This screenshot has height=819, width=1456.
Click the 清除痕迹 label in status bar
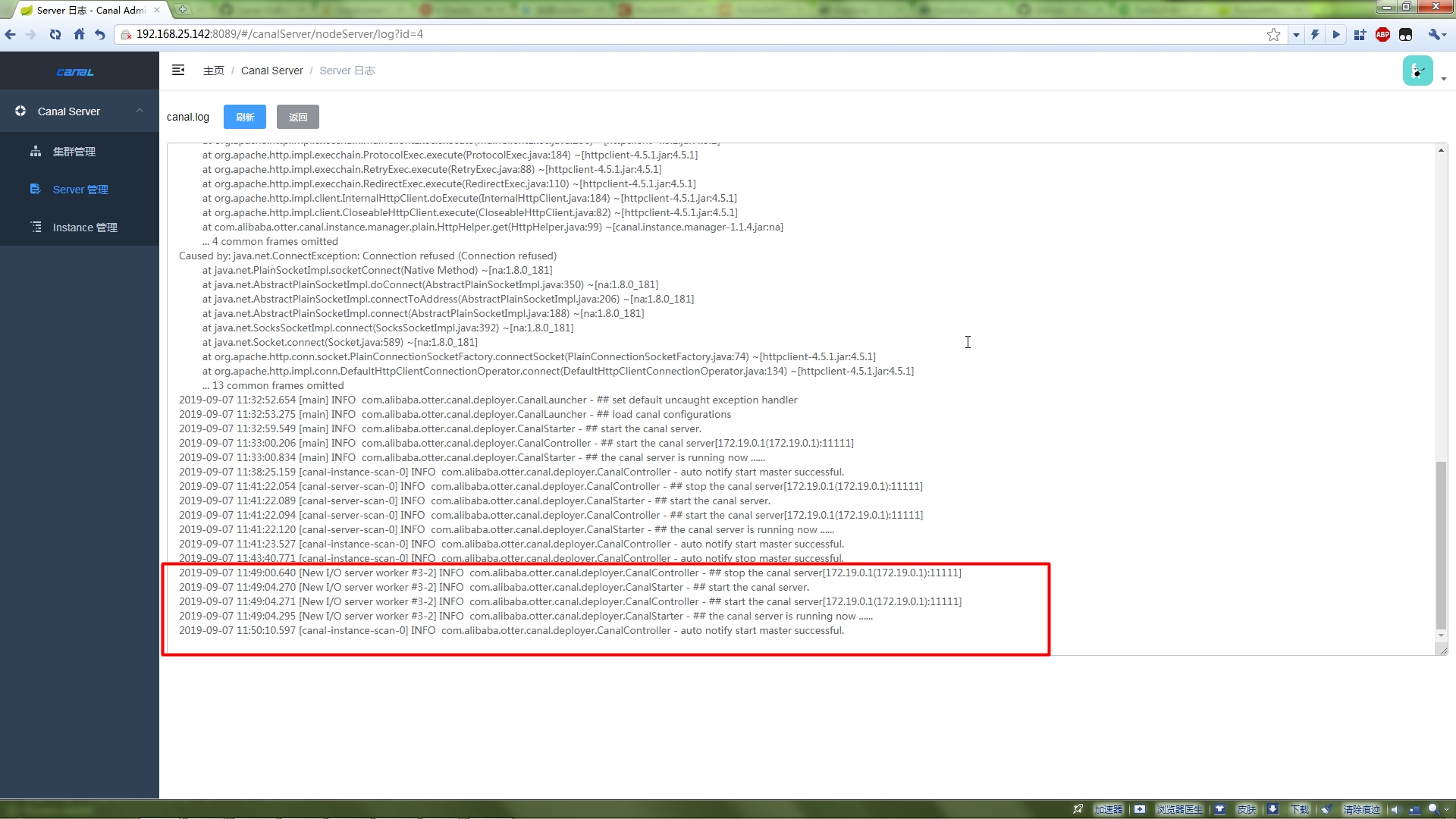[x=1362, y=809]
